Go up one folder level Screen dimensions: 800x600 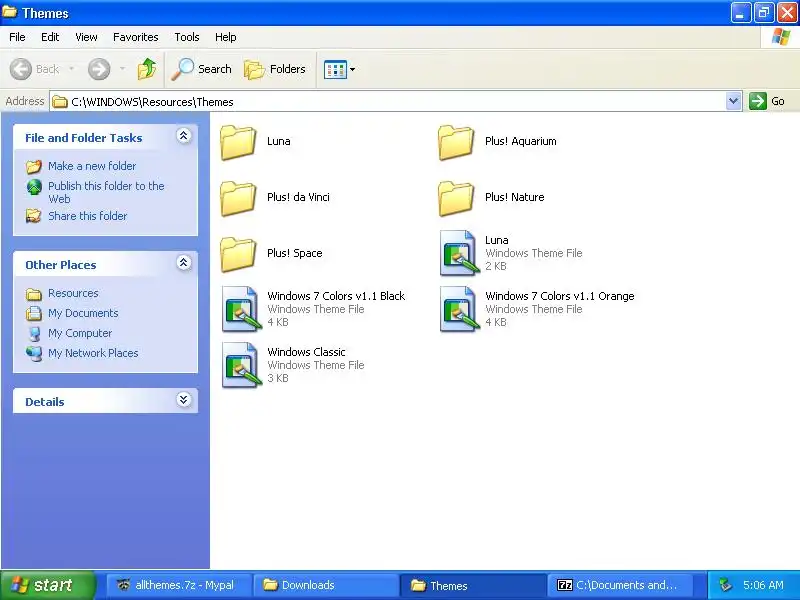(147, 69)
